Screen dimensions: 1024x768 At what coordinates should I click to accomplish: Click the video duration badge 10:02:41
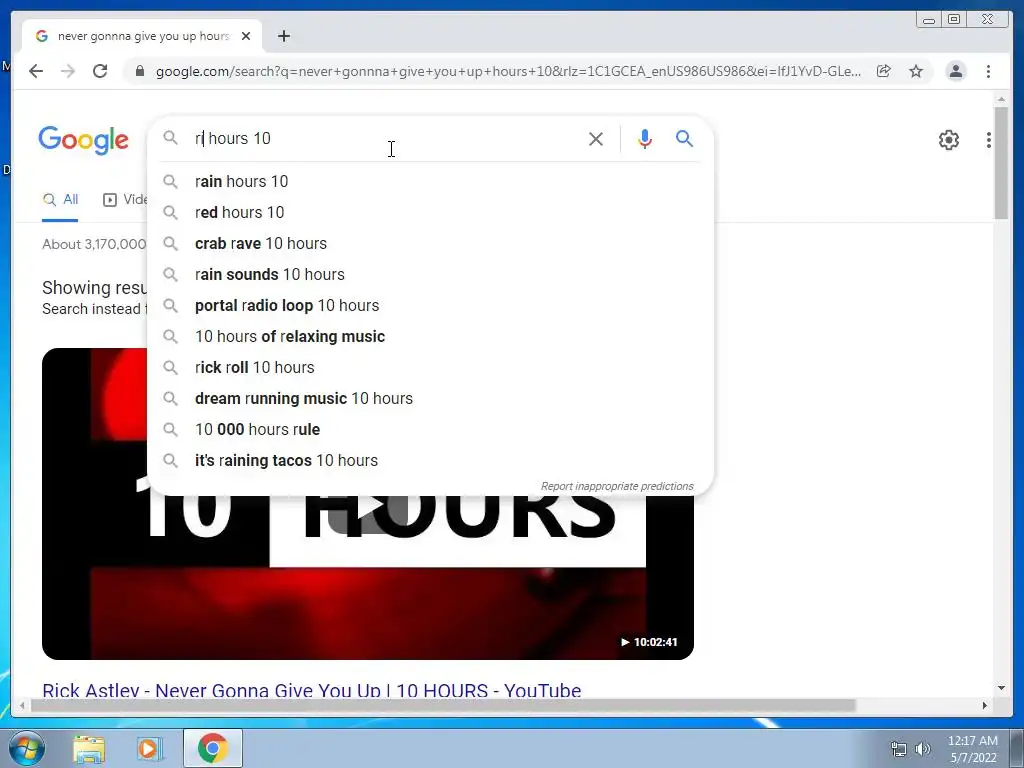click(648, 642)
